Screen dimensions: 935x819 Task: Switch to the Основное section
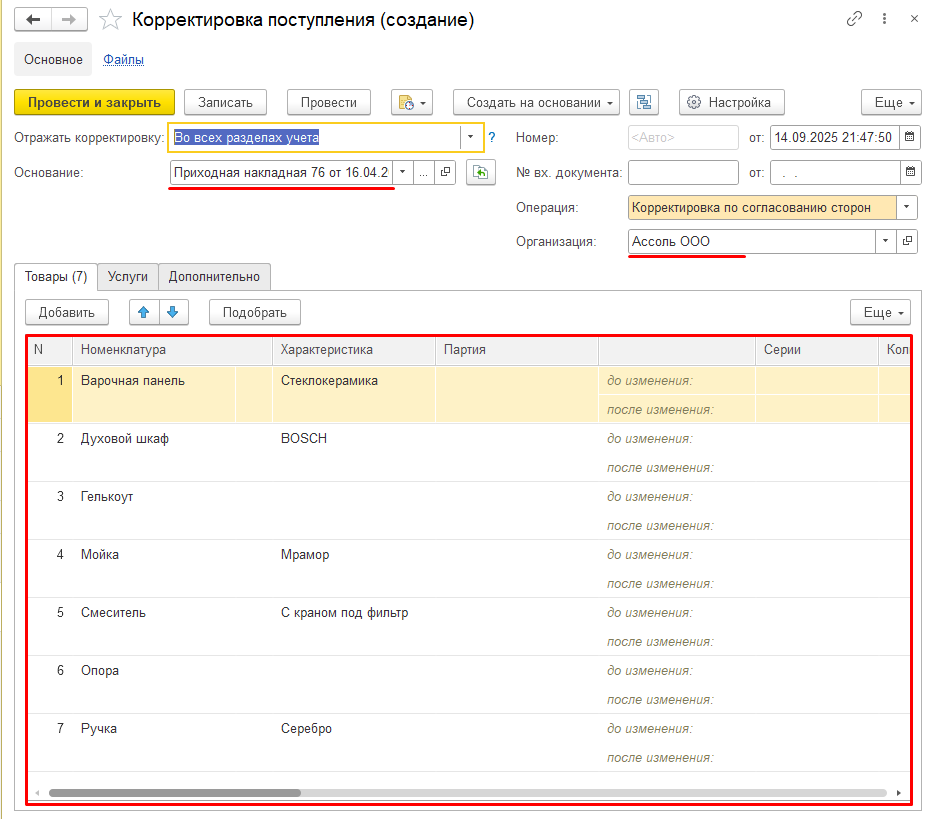(53, 59)
